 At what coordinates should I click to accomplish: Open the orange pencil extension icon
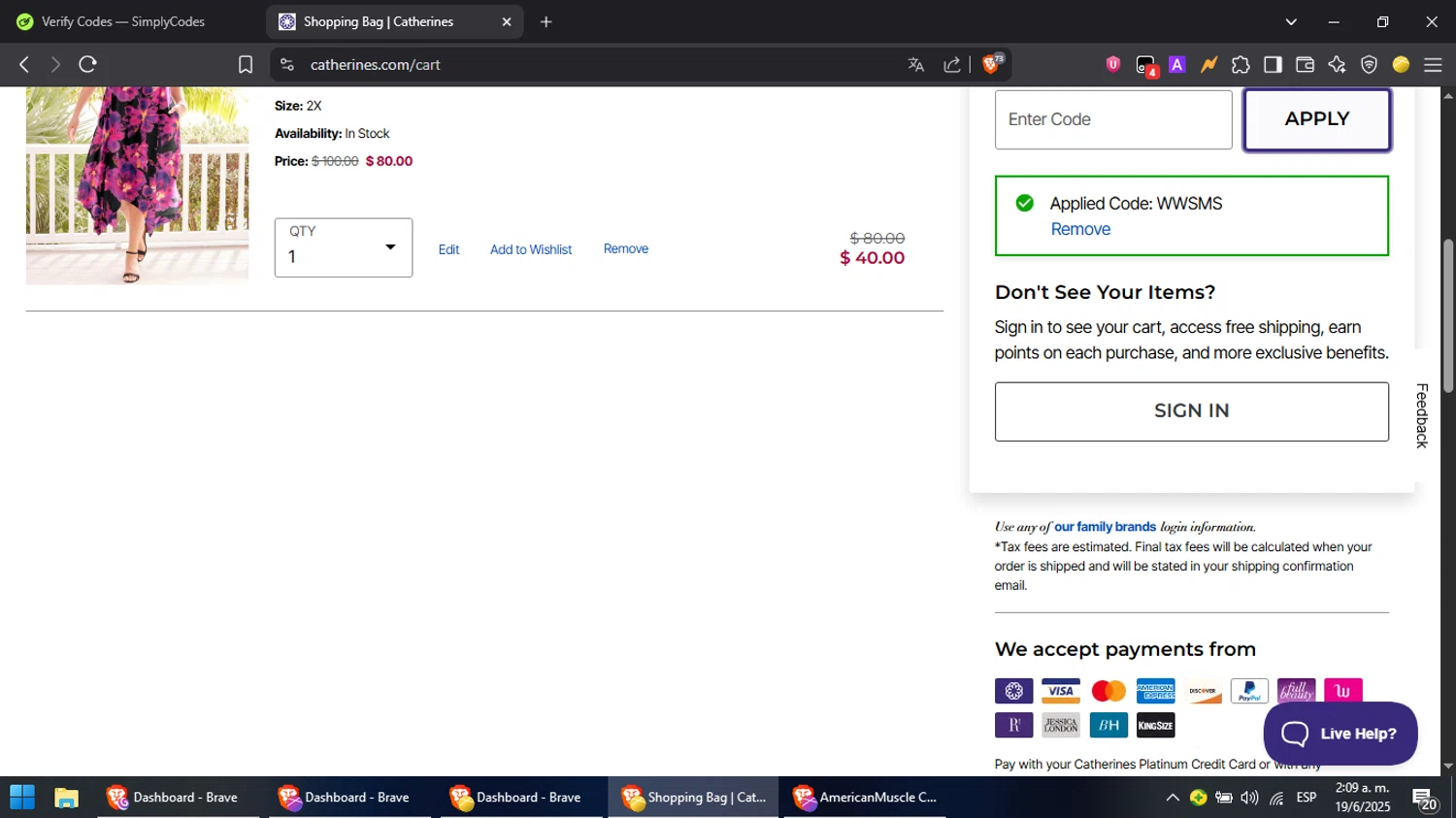pyautogui.click(x=1208, y=64)
